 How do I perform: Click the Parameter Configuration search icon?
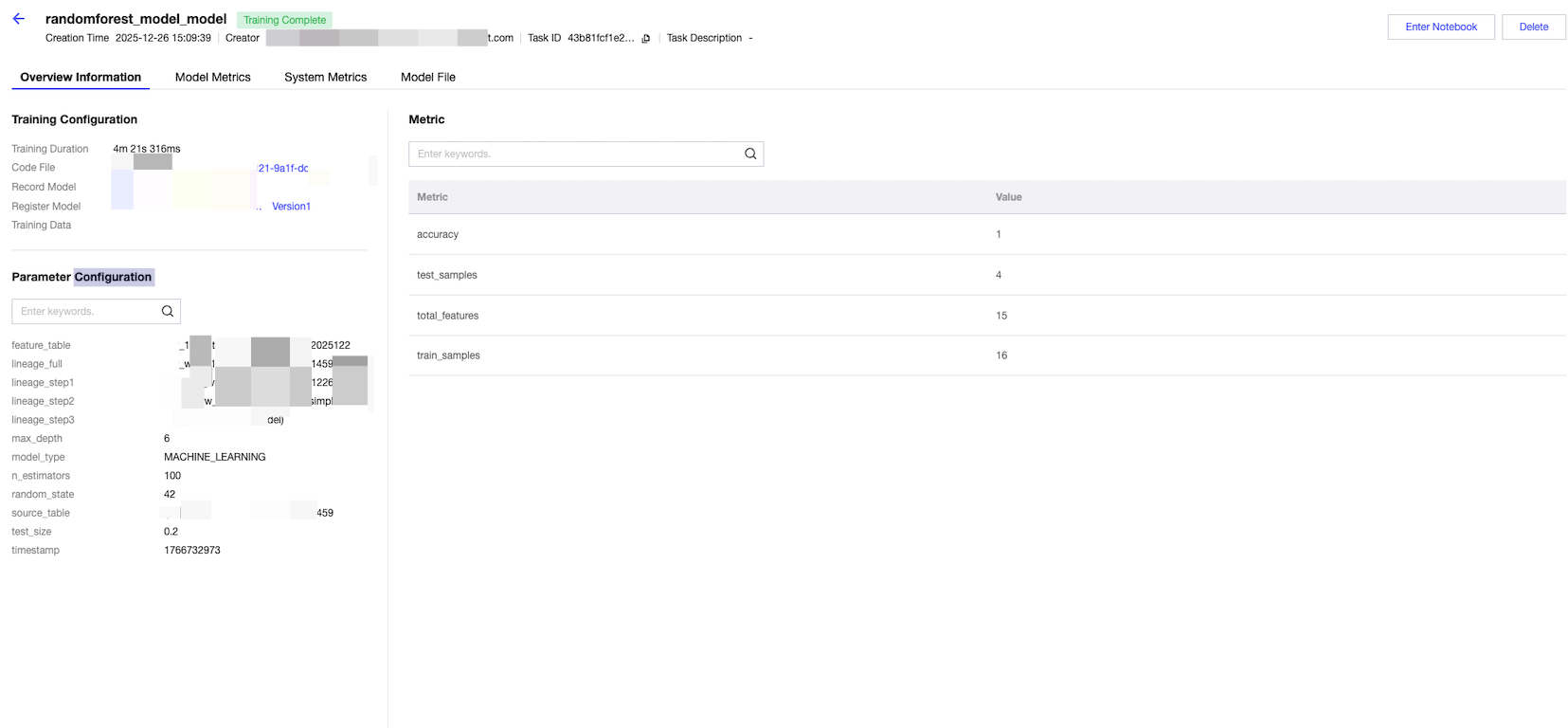click(168, 311)
